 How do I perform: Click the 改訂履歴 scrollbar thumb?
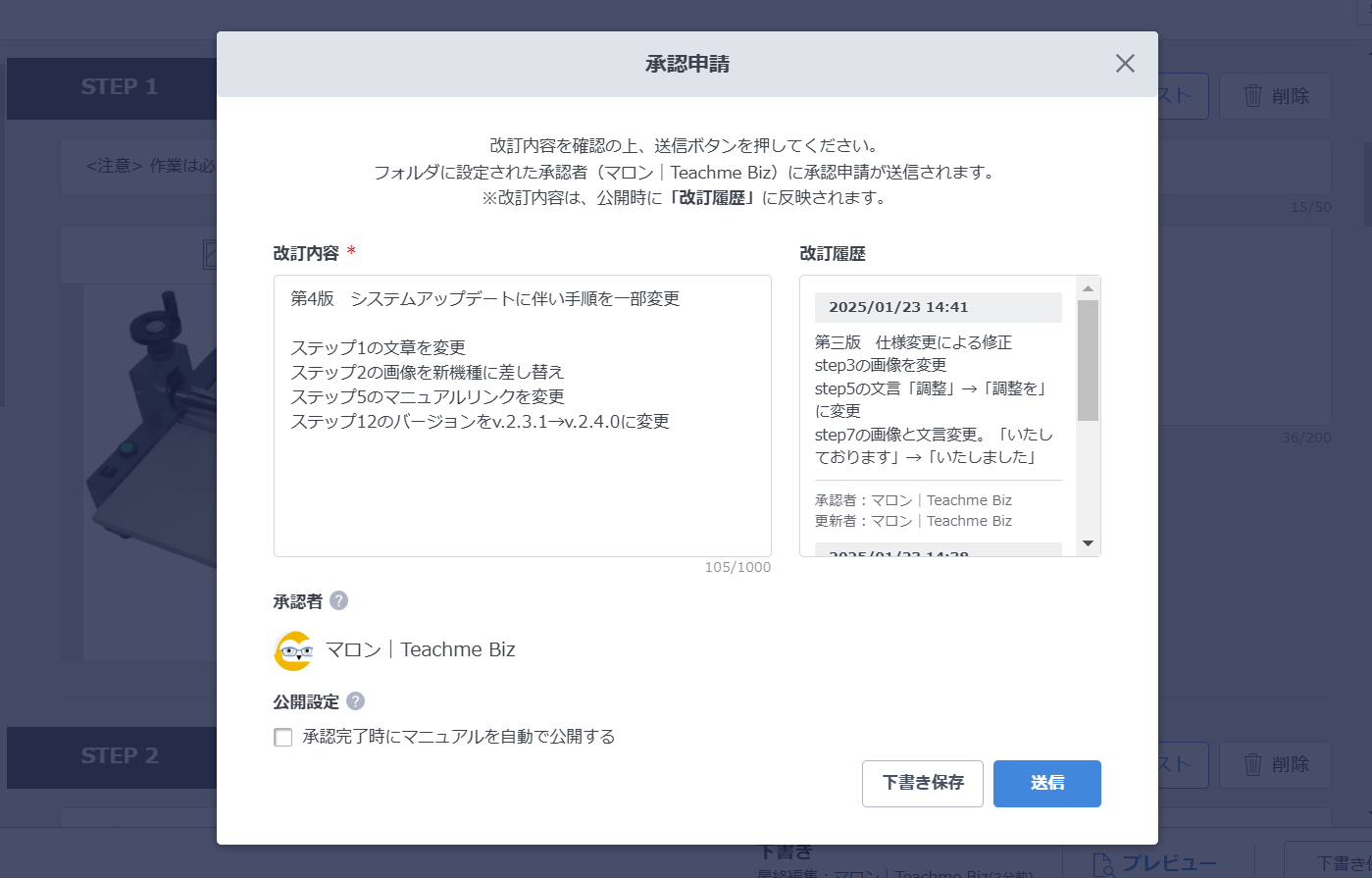tap(1088, 360)
